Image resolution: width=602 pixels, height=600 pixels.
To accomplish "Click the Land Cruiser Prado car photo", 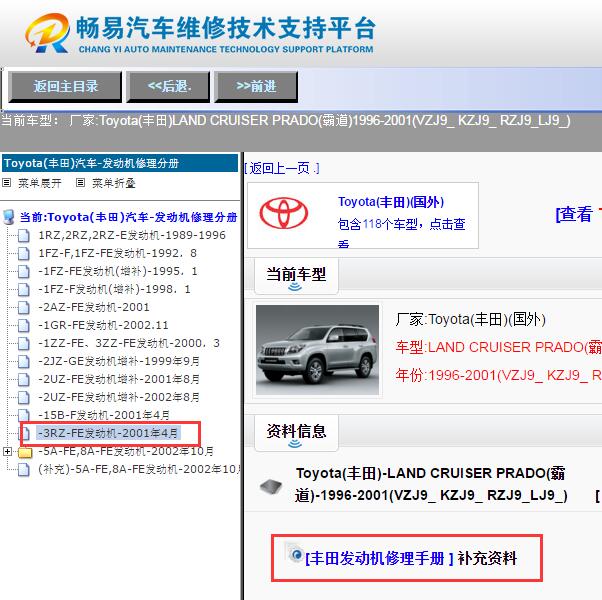I will tap(317, 350).
